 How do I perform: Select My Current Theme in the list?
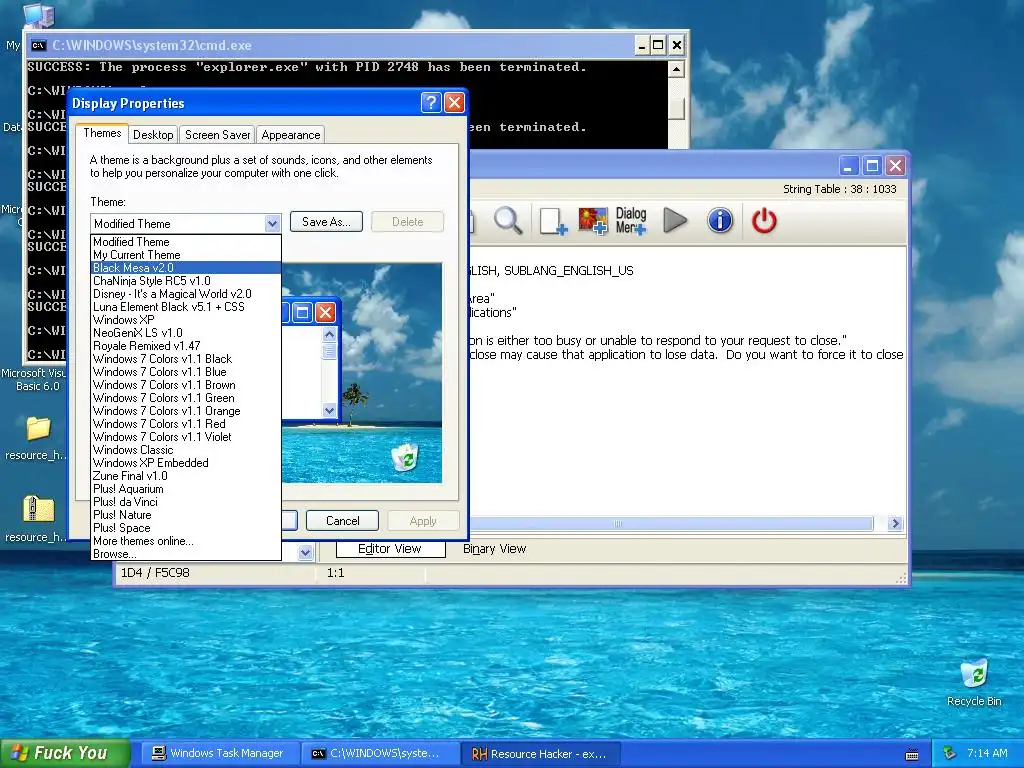click(185, 255)
